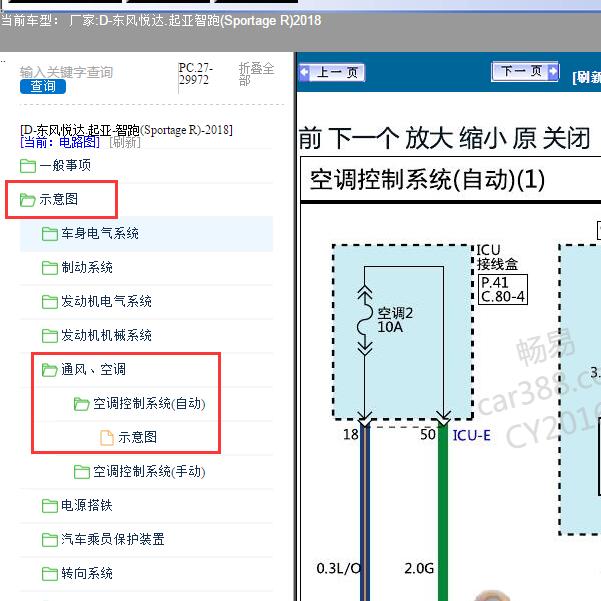Click the folder icon beside 发动机机械系统

[50, 336]
